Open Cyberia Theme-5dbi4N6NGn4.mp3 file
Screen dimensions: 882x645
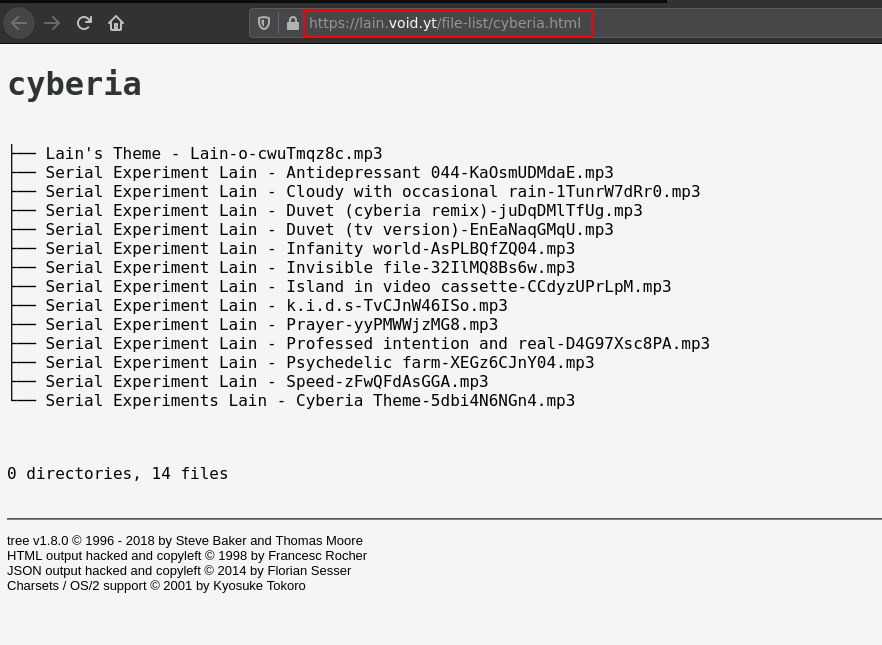point(310,401)
